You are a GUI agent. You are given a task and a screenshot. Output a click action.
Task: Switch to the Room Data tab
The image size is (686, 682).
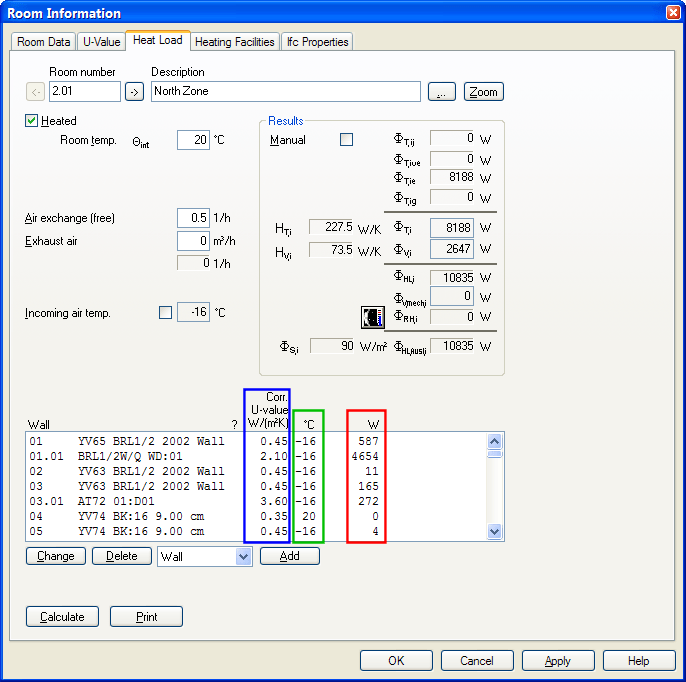[x=43, y=42]
